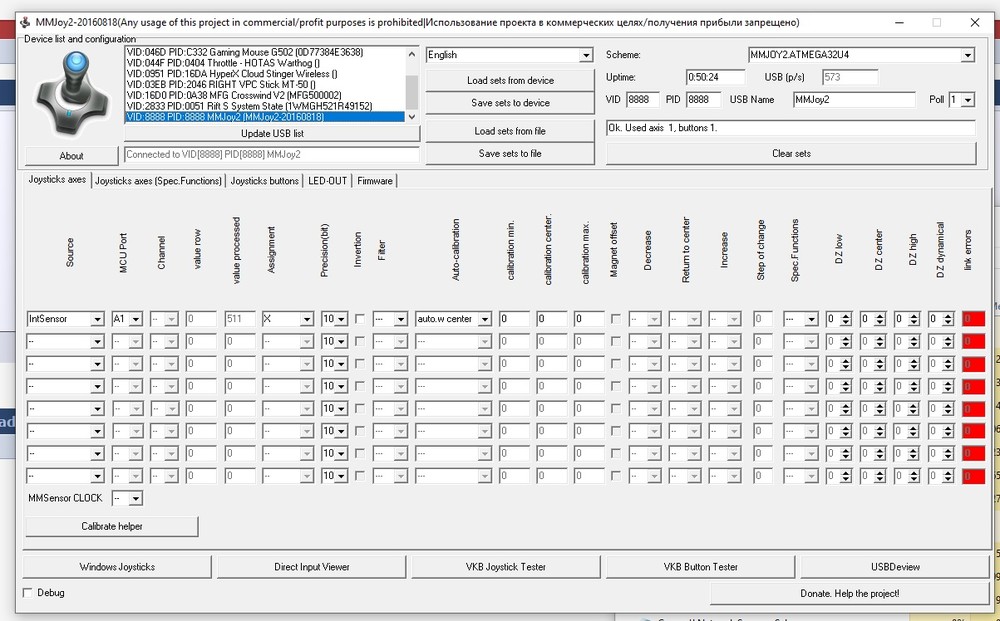
Task: Select Throttle - HOTAS Warthog device entry
Action: pyautogui.click(x=265, y=63)
